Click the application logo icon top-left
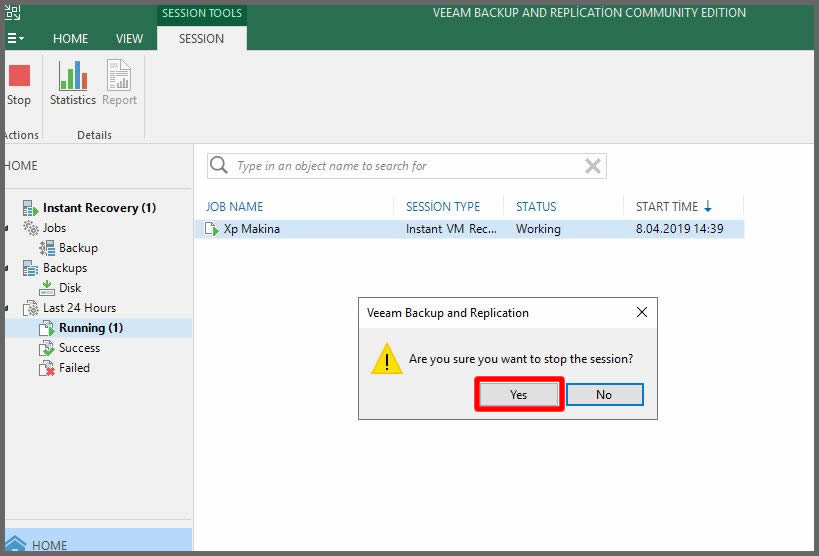Viewport: 819px width, 556px height. point(13,14)
